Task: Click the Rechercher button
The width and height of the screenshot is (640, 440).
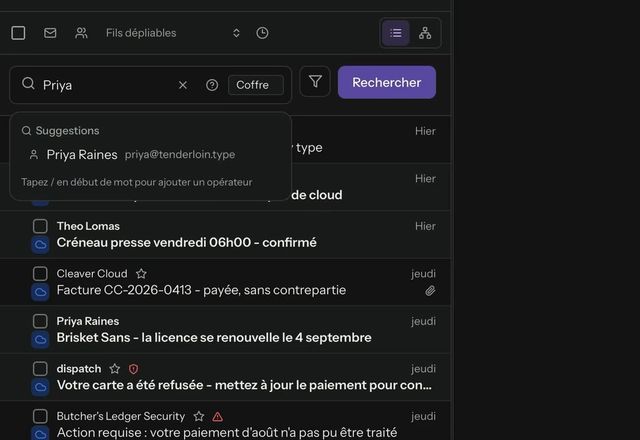Action: (x=387, y=82)
